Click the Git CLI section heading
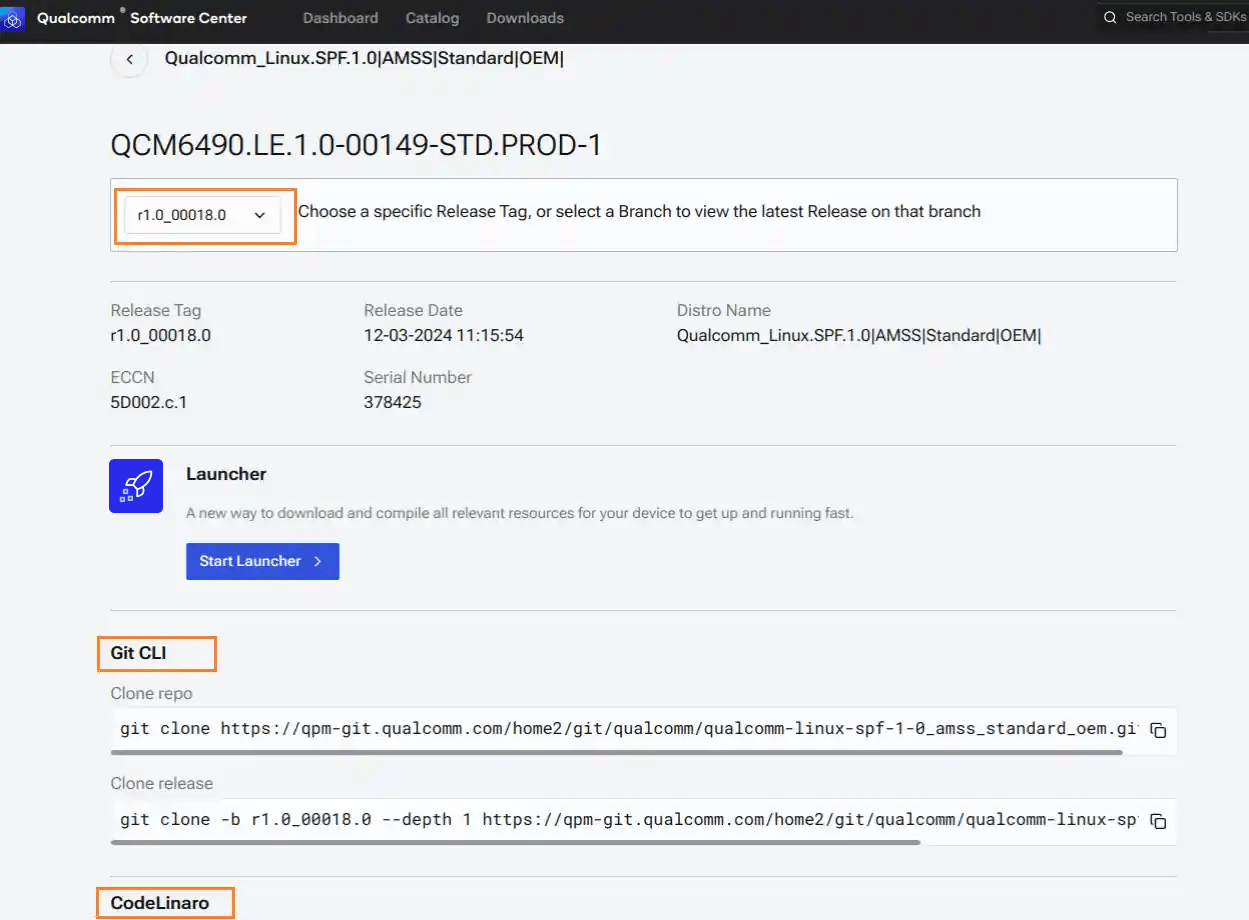1249x920 pixels. (x=138, y=653)
